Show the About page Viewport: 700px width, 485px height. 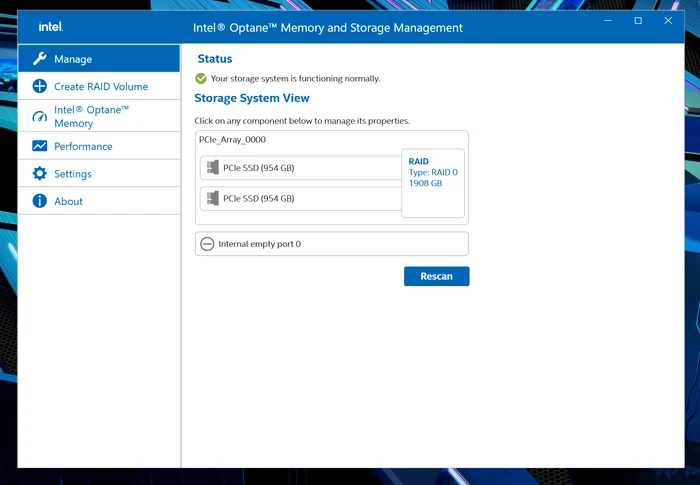(99, 201)
